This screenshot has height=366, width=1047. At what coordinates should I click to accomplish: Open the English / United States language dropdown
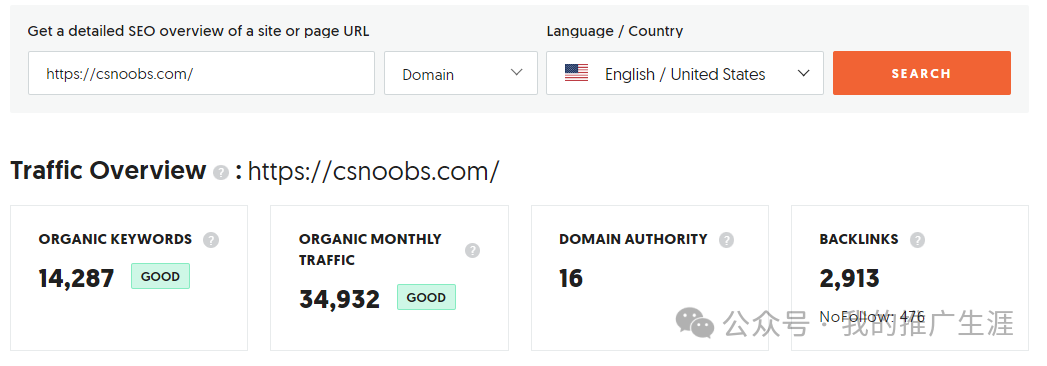tap(684, 73)
